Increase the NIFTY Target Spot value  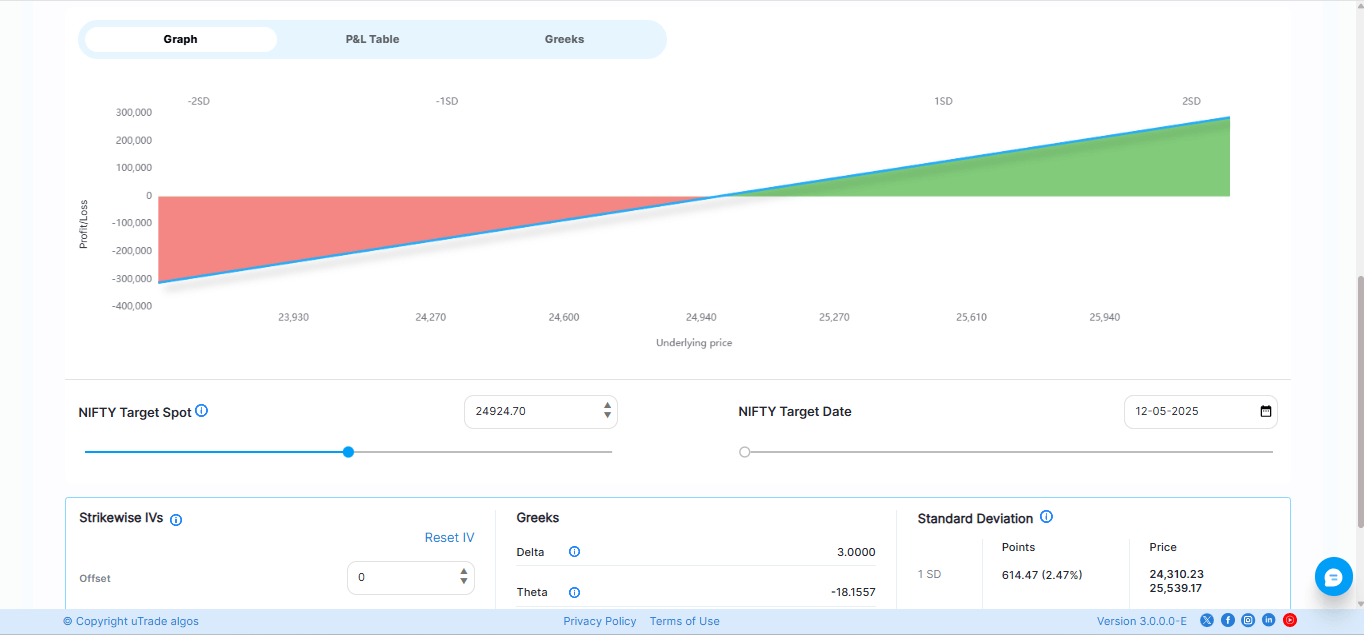coord(607,406)
